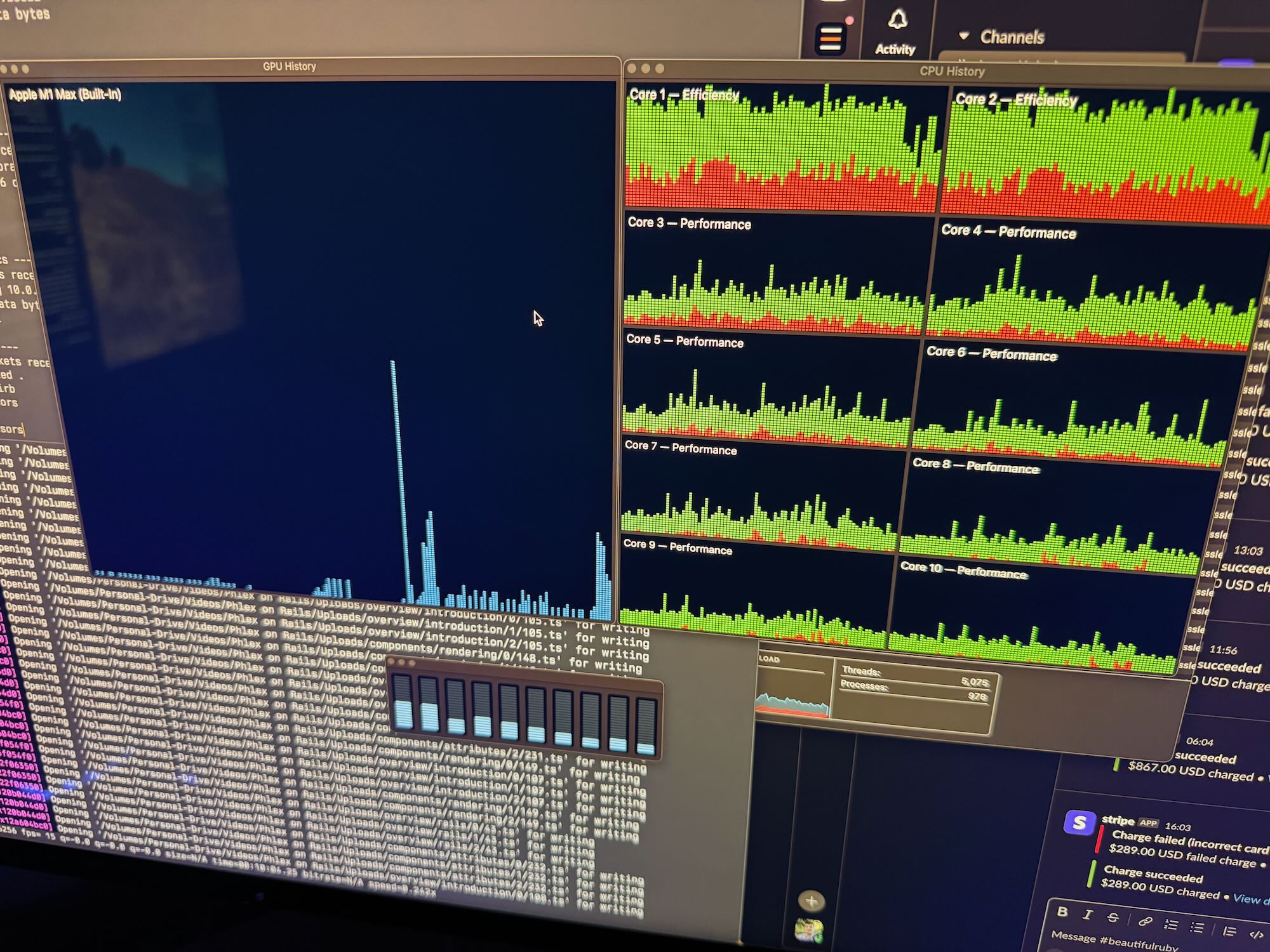
Task: Close the CPU History window
Action: (x=632, y=67)
